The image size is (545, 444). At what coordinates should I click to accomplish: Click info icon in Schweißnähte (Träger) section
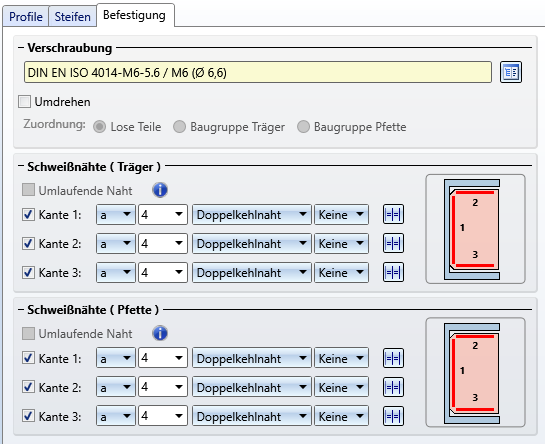pos(160,190)
